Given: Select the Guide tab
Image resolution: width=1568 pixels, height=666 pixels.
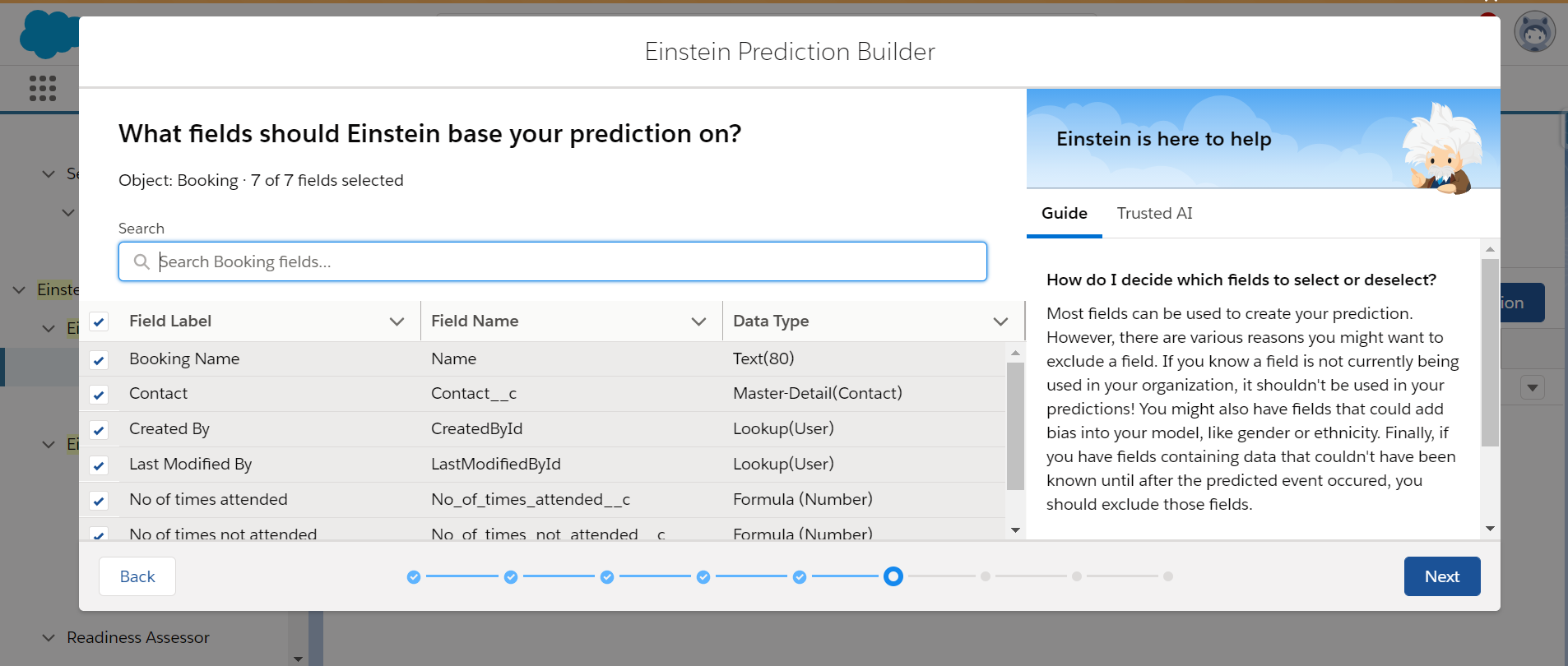Looking at the screenshot, I should [1064, 213].
